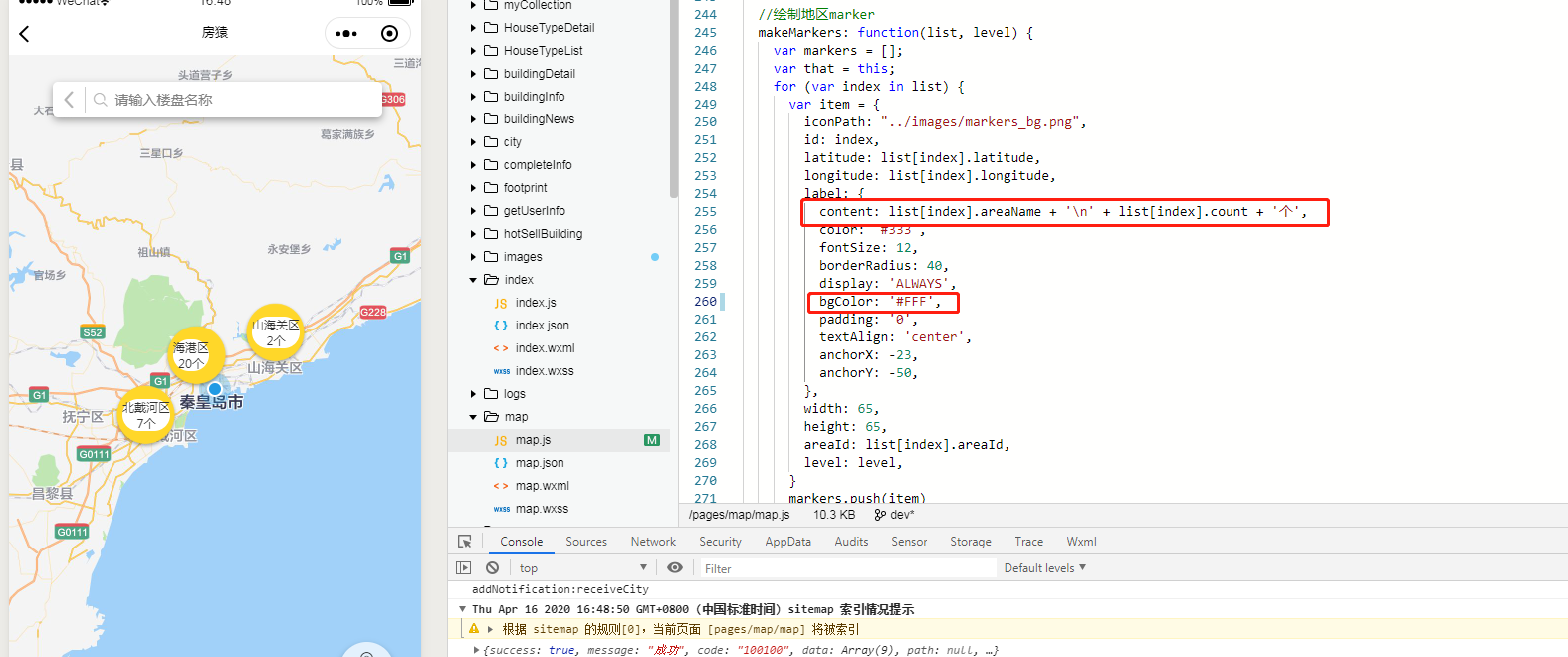Screen dimensions: 1568x657
Task: Expand the buildingDetail folder
Action: (x=473, y=74)
